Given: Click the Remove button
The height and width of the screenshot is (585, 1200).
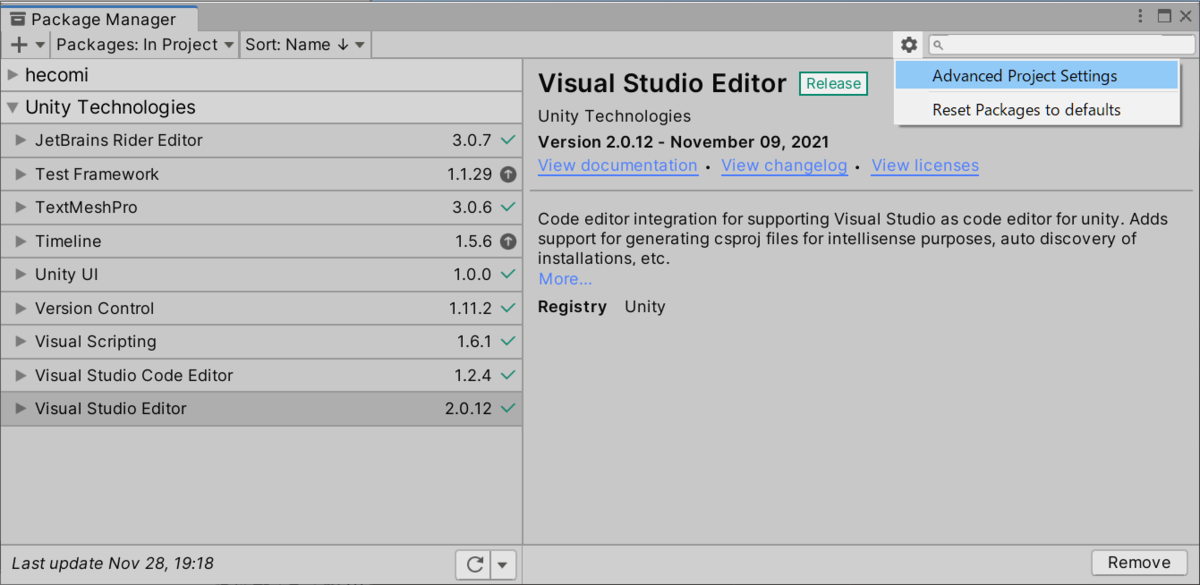Looking at the screenshot, I should coord(1139,563).
